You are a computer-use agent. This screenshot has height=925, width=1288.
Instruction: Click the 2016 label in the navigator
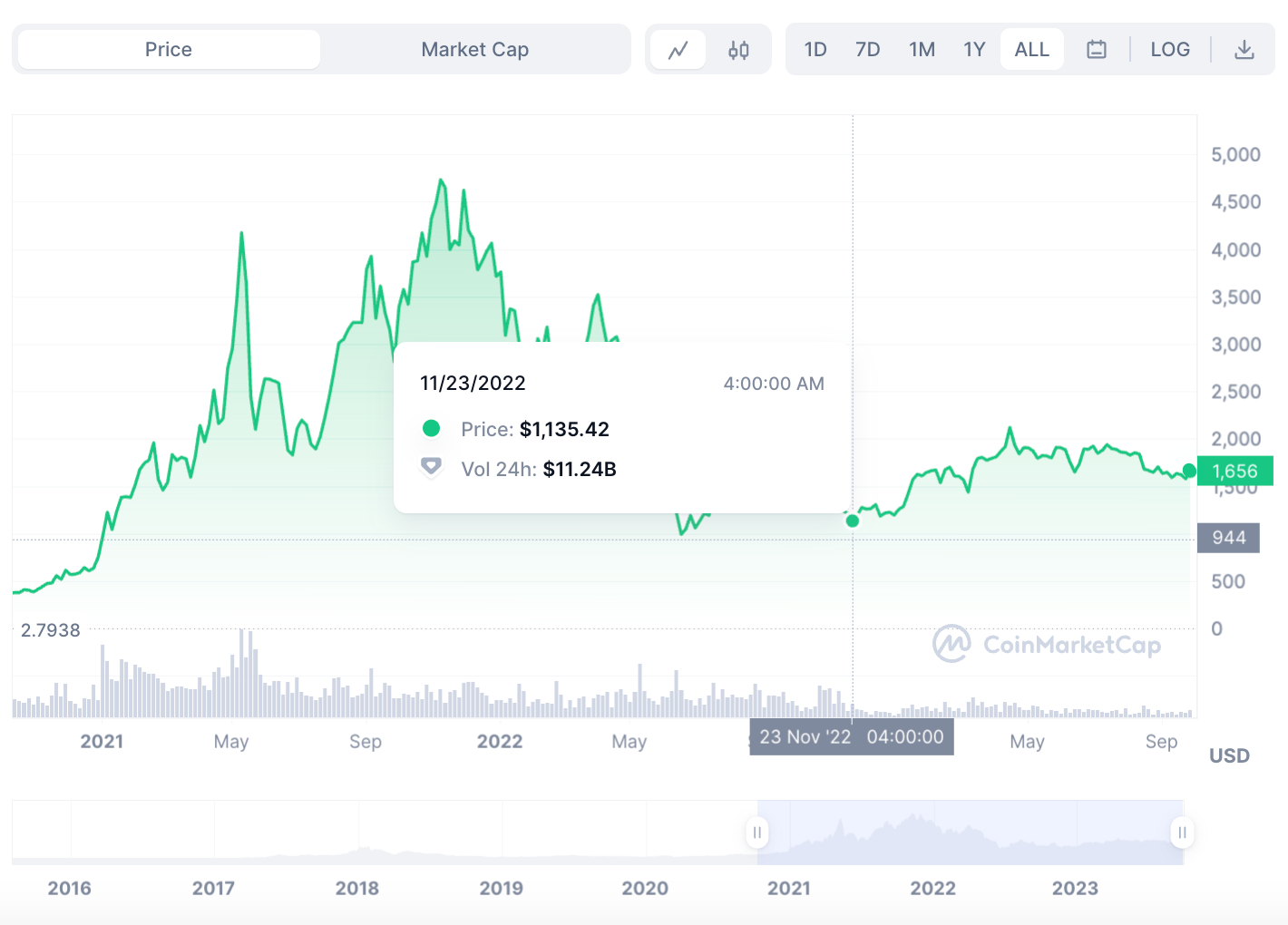tap(70, 889)
